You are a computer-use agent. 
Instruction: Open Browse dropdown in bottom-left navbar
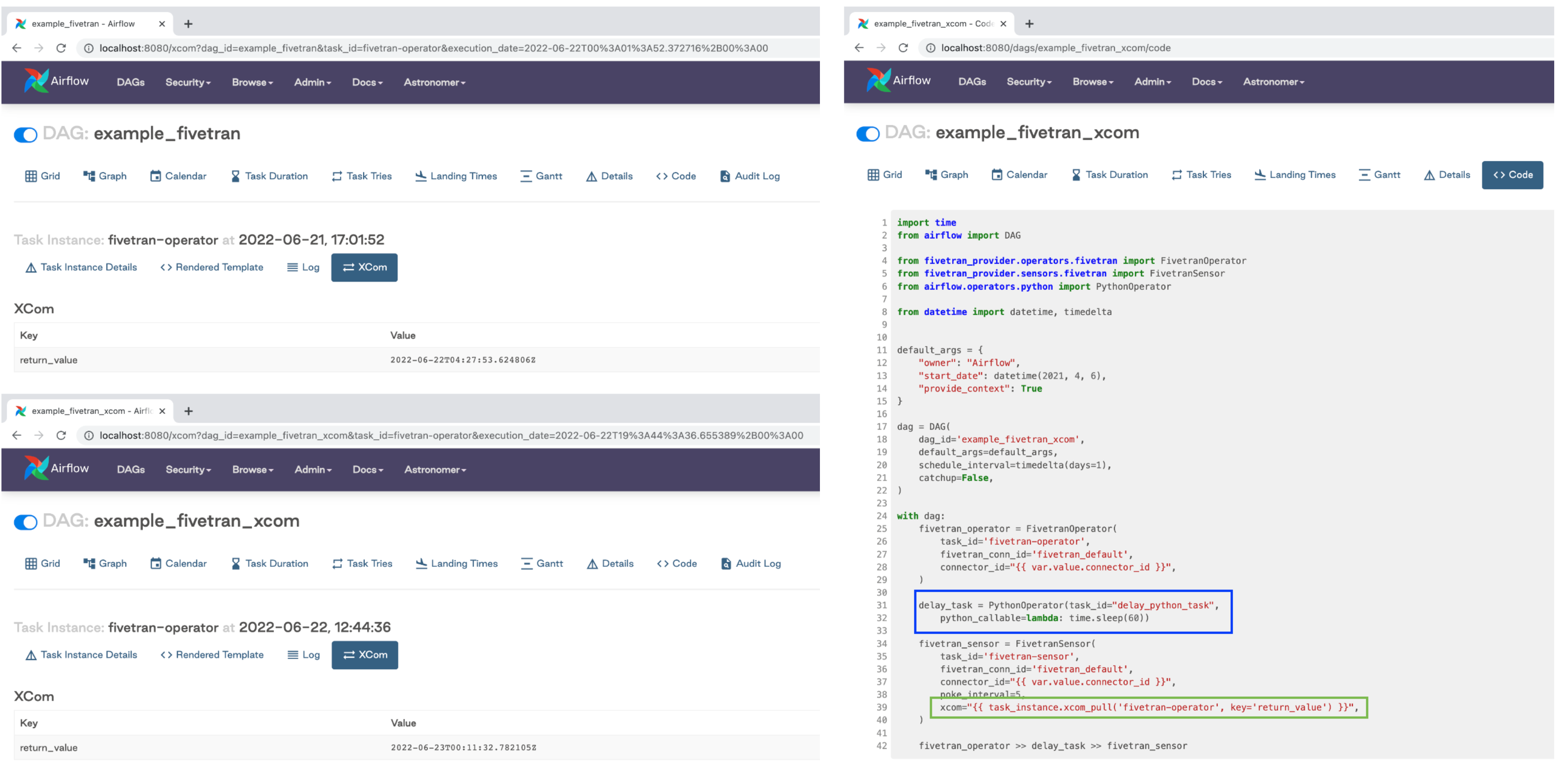[252, 470]
